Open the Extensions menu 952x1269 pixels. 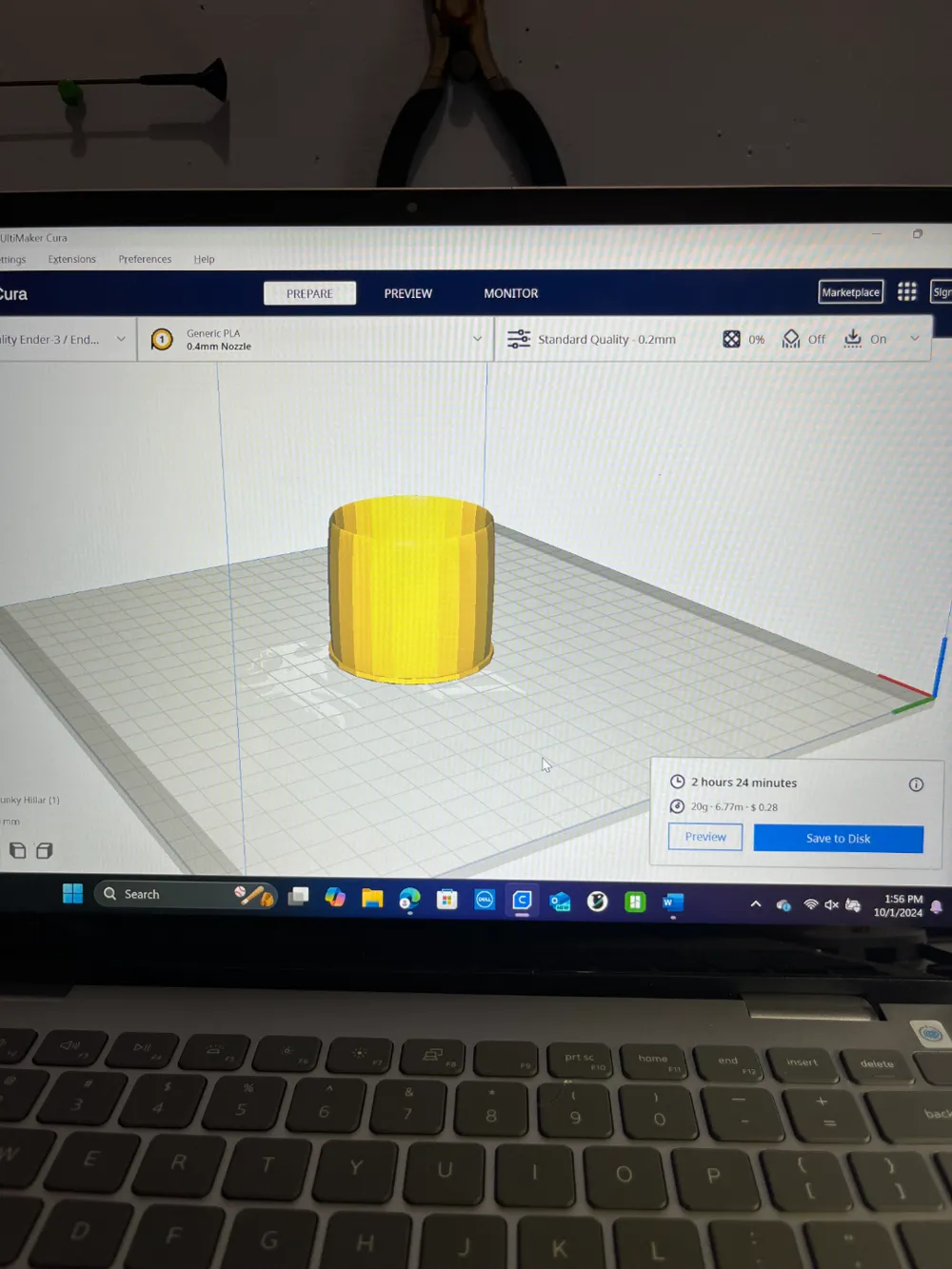72,259
